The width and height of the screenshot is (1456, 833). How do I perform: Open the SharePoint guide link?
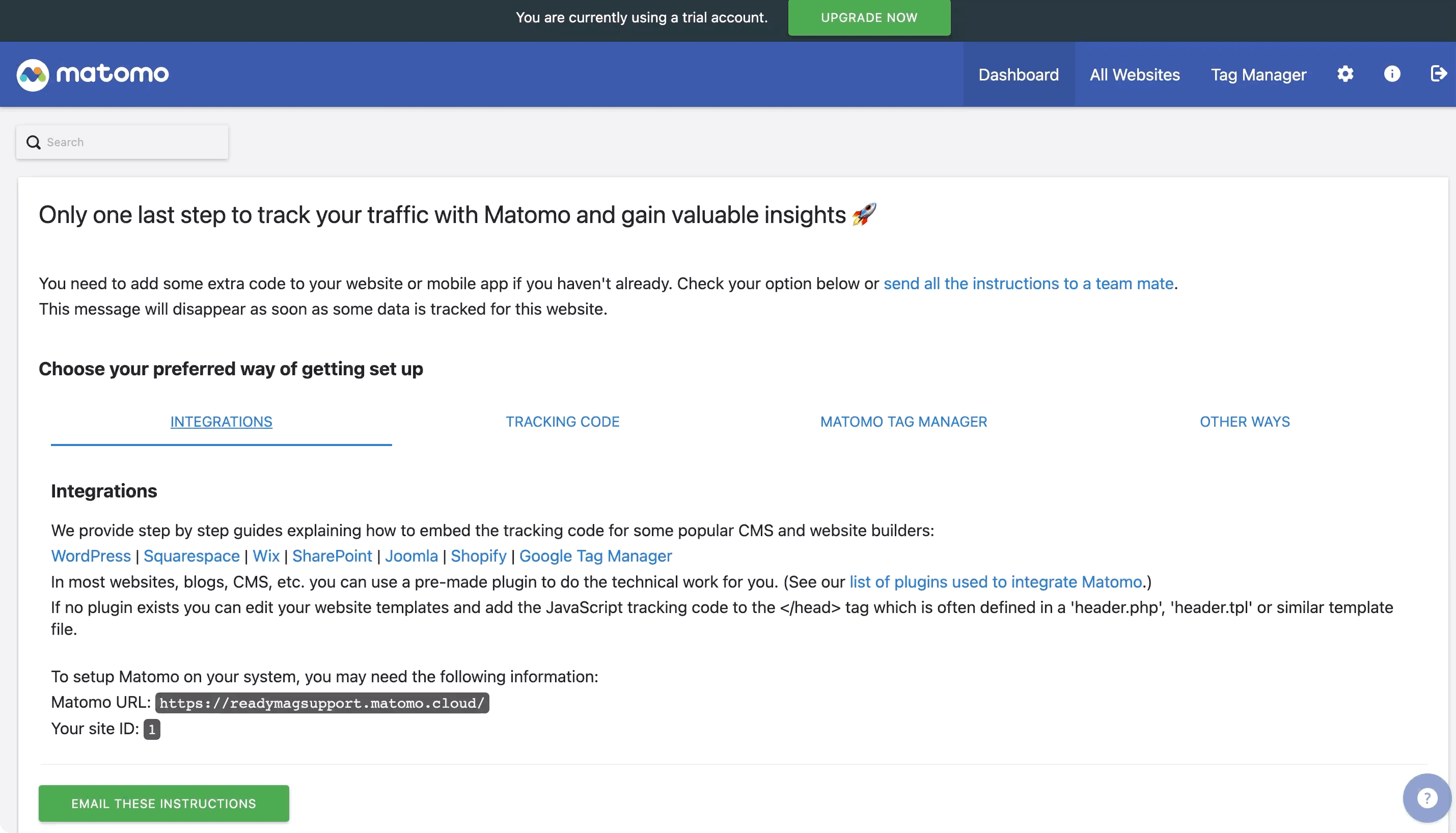tap(333, 556)
